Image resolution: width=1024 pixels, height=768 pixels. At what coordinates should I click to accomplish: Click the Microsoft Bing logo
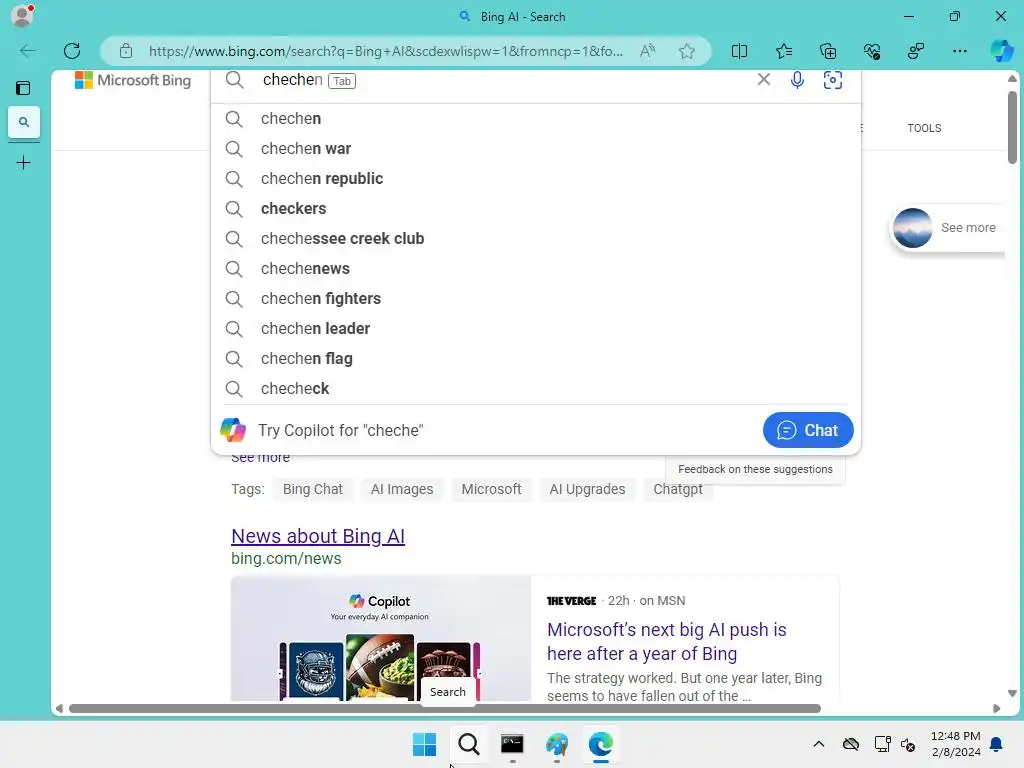click(133, 80)
